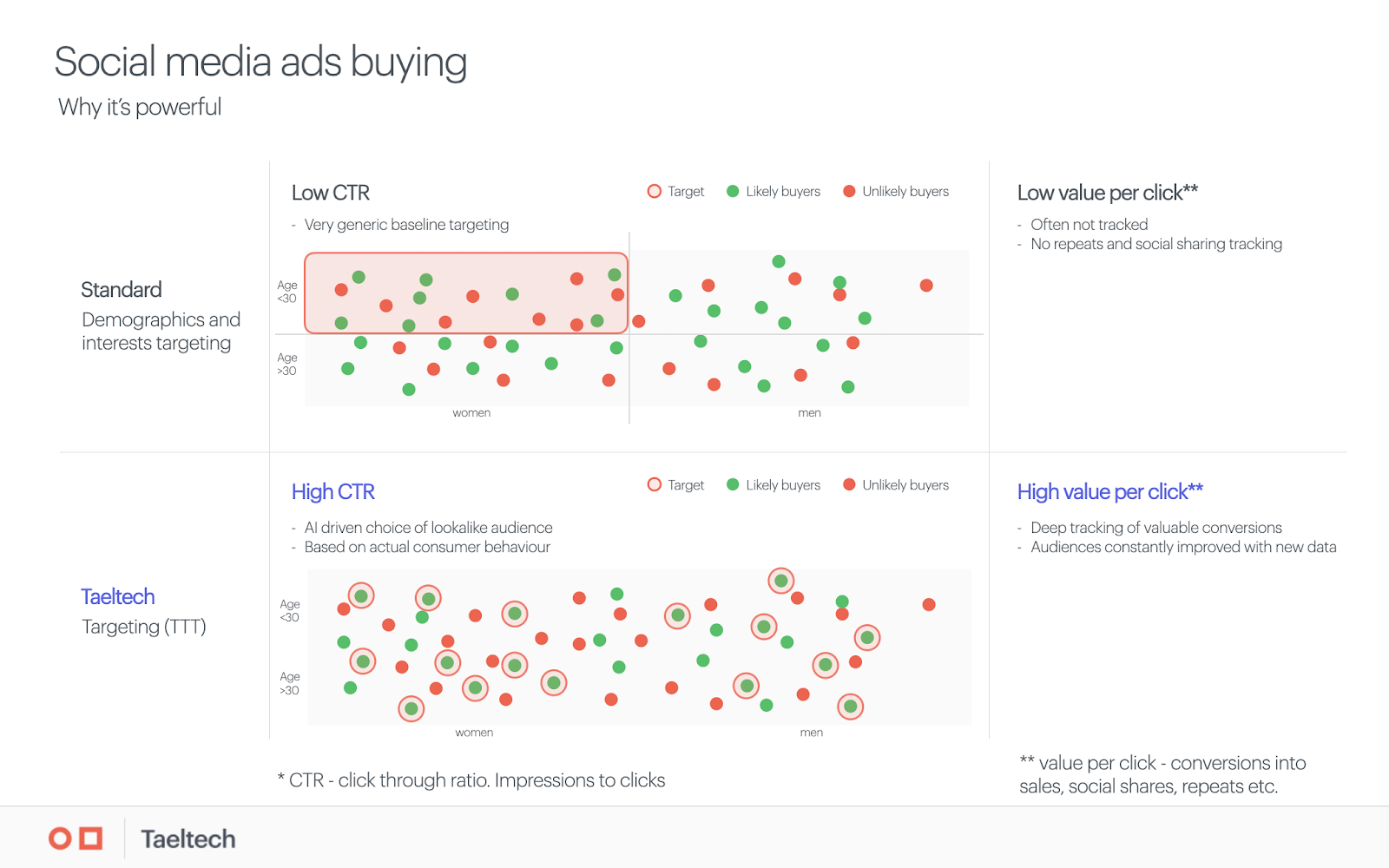Screen dimensions: 1389x868
Task: Click the Low value per click heading
Action: pos(1108,193)
